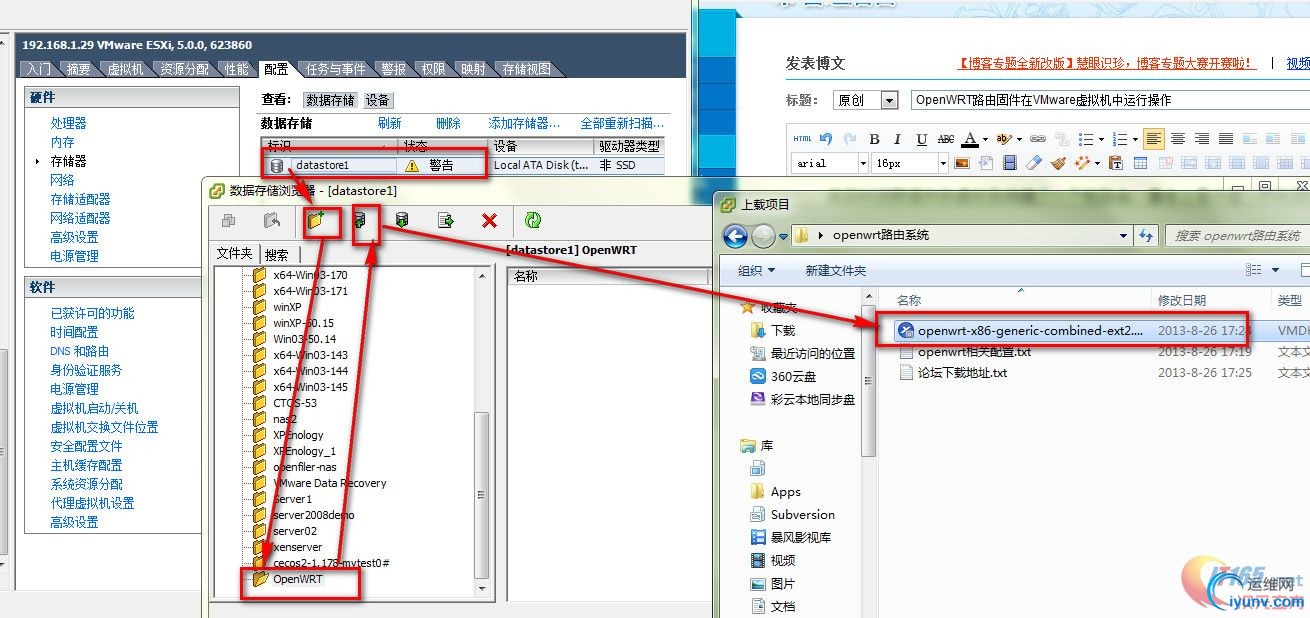Align text right in blog editor
This screenshot has height=618, width=1310.
[x=1202, y=139]
